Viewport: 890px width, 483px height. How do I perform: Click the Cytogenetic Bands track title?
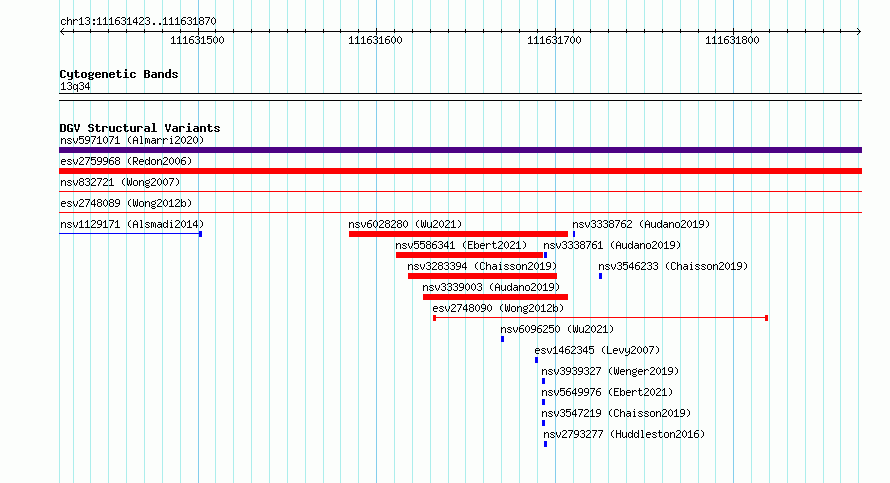click(119, 74)
